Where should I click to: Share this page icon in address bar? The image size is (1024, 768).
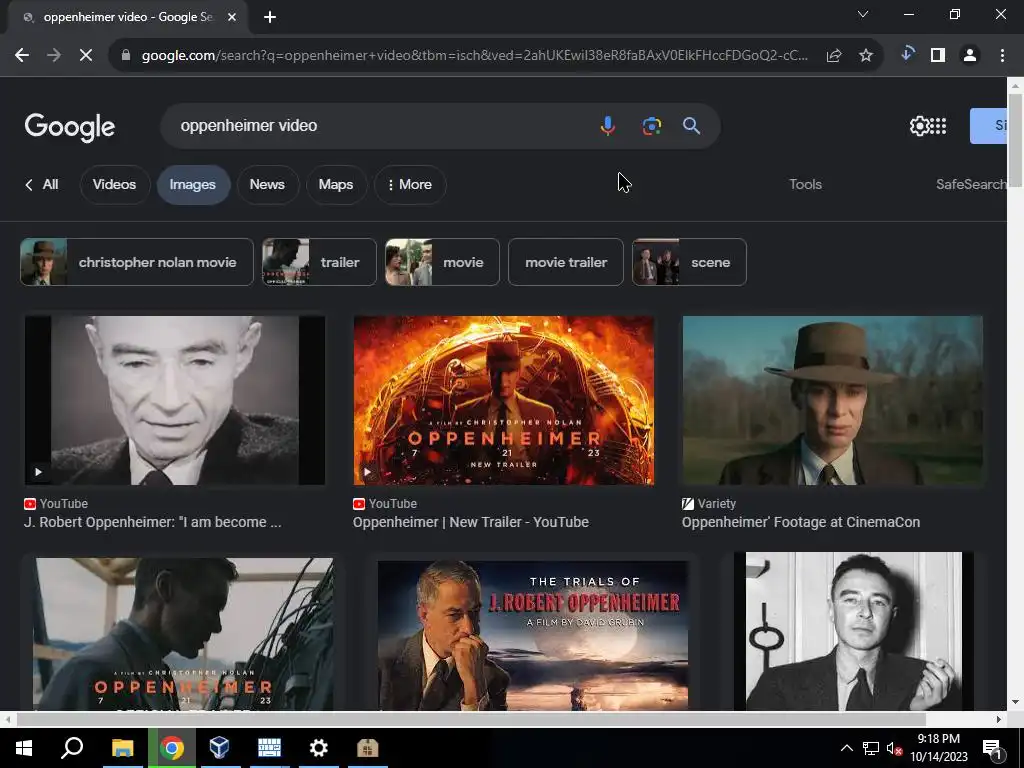pyautogui.click(x=834, y=56)
